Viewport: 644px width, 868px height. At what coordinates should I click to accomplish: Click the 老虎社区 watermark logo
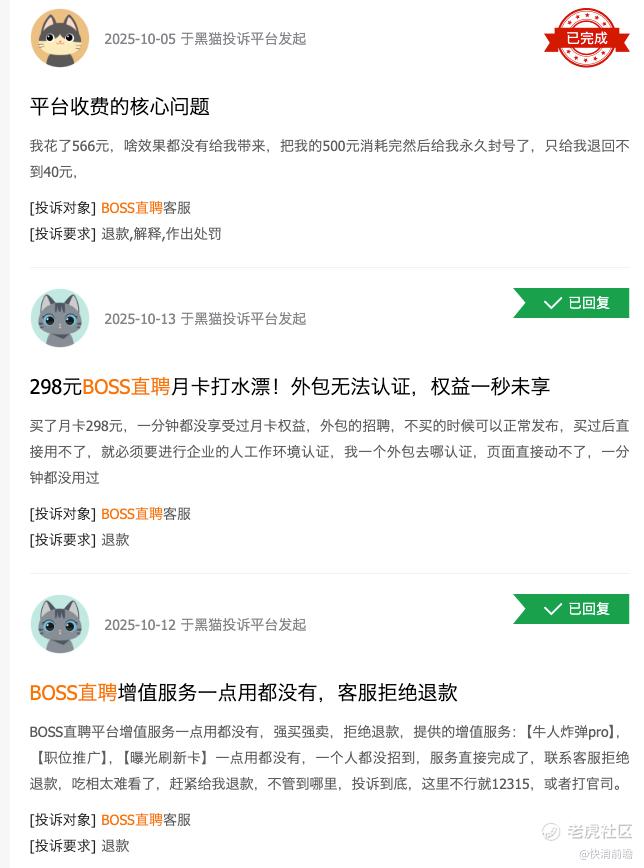click(x=587, y=831)
